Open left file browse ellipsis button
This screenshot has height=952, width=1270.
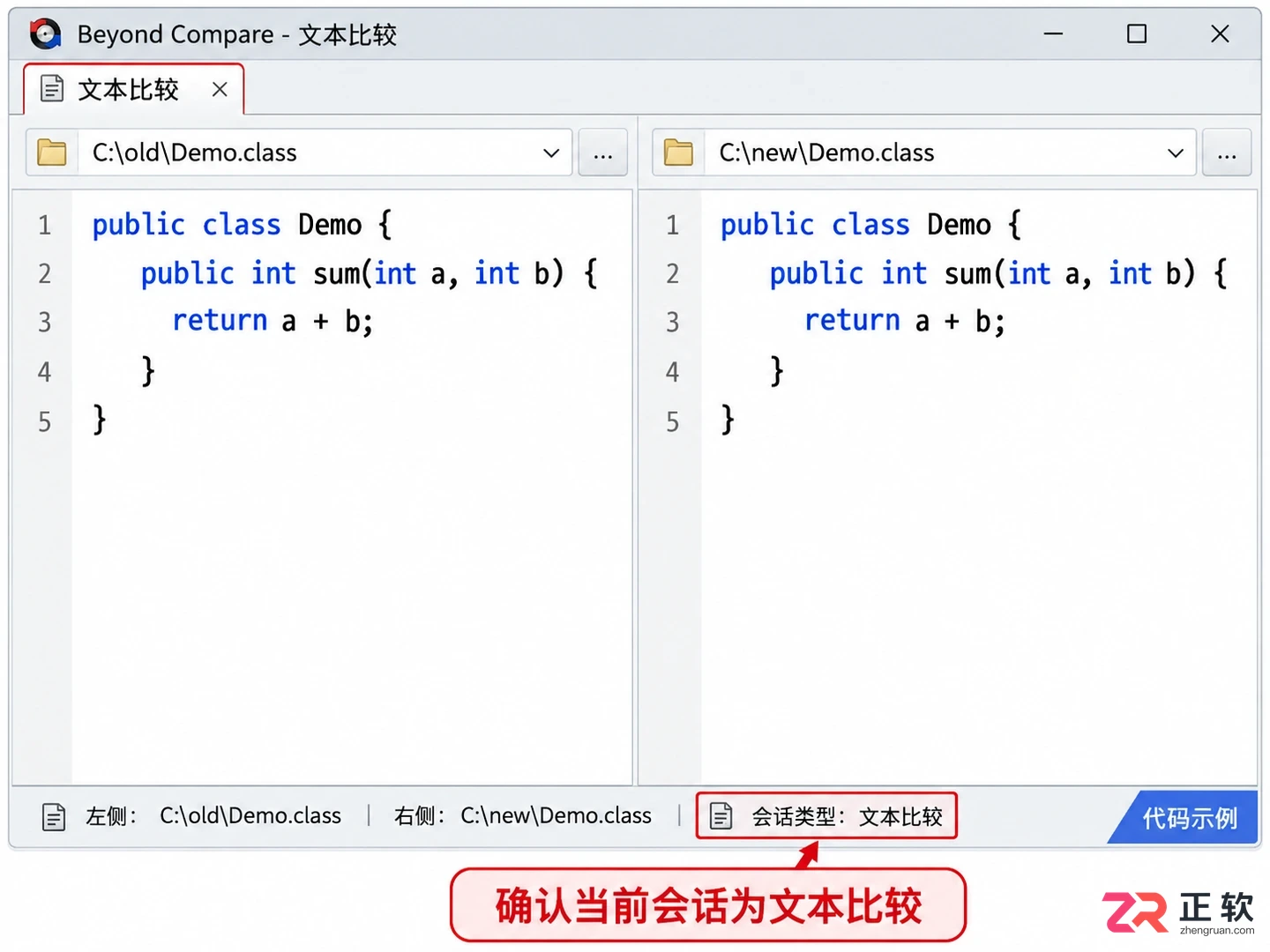point(603,152)
